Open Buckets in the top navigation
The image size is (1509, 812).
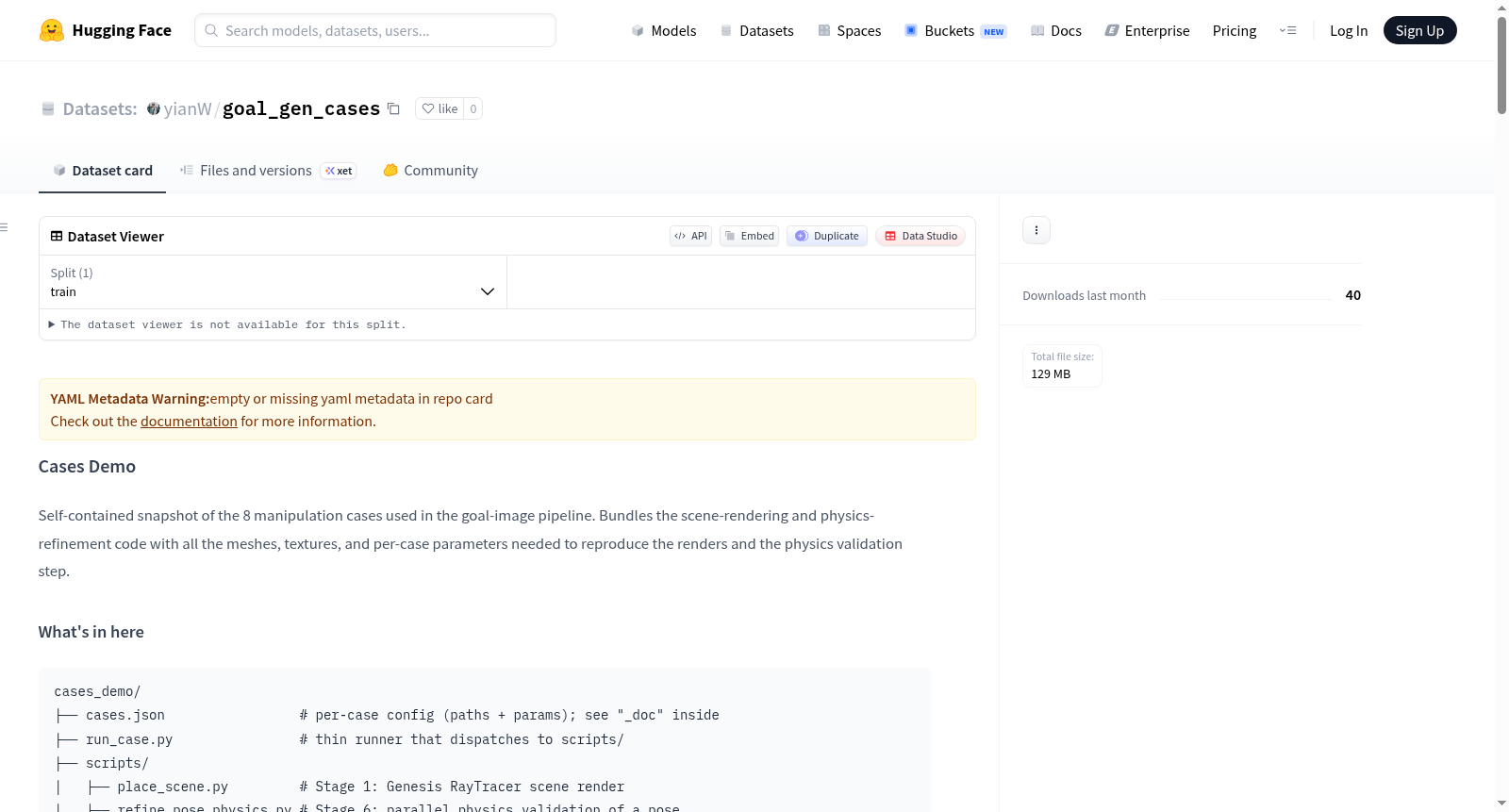[x=955, y=30]
